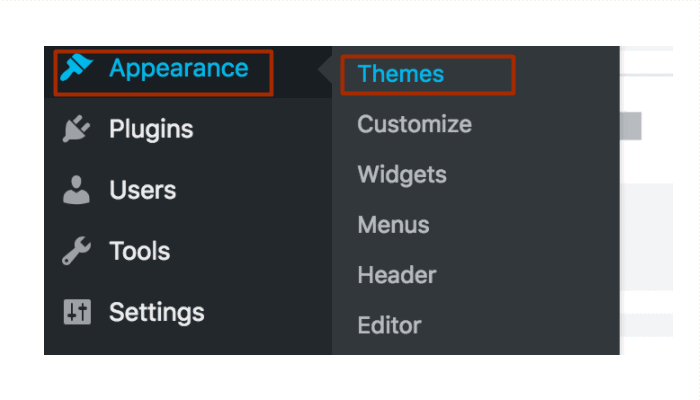Select Themes in the Appearance submenu
Image resolution: width=700 pixels, height=400 pixels.
click(400, 74)
